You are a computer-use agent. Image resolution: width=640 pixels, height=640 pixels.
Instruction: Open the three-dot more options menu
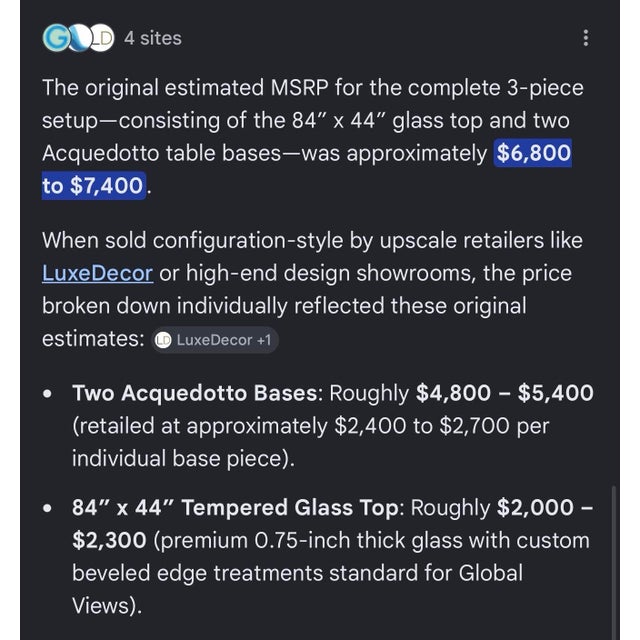coord(586,38)
